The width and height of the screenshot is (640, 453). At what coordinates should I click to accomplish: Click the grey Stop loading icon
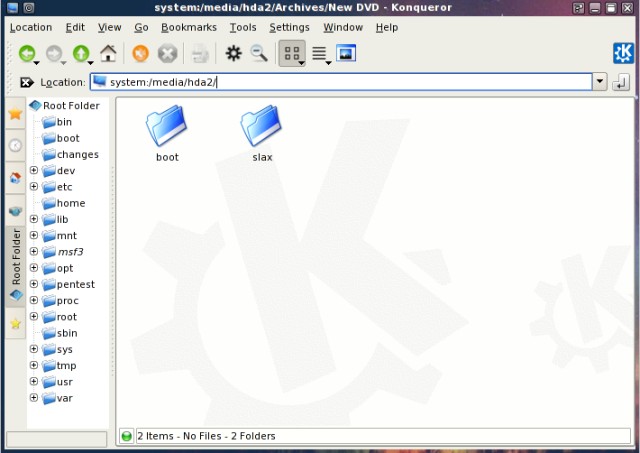(167, 53)
